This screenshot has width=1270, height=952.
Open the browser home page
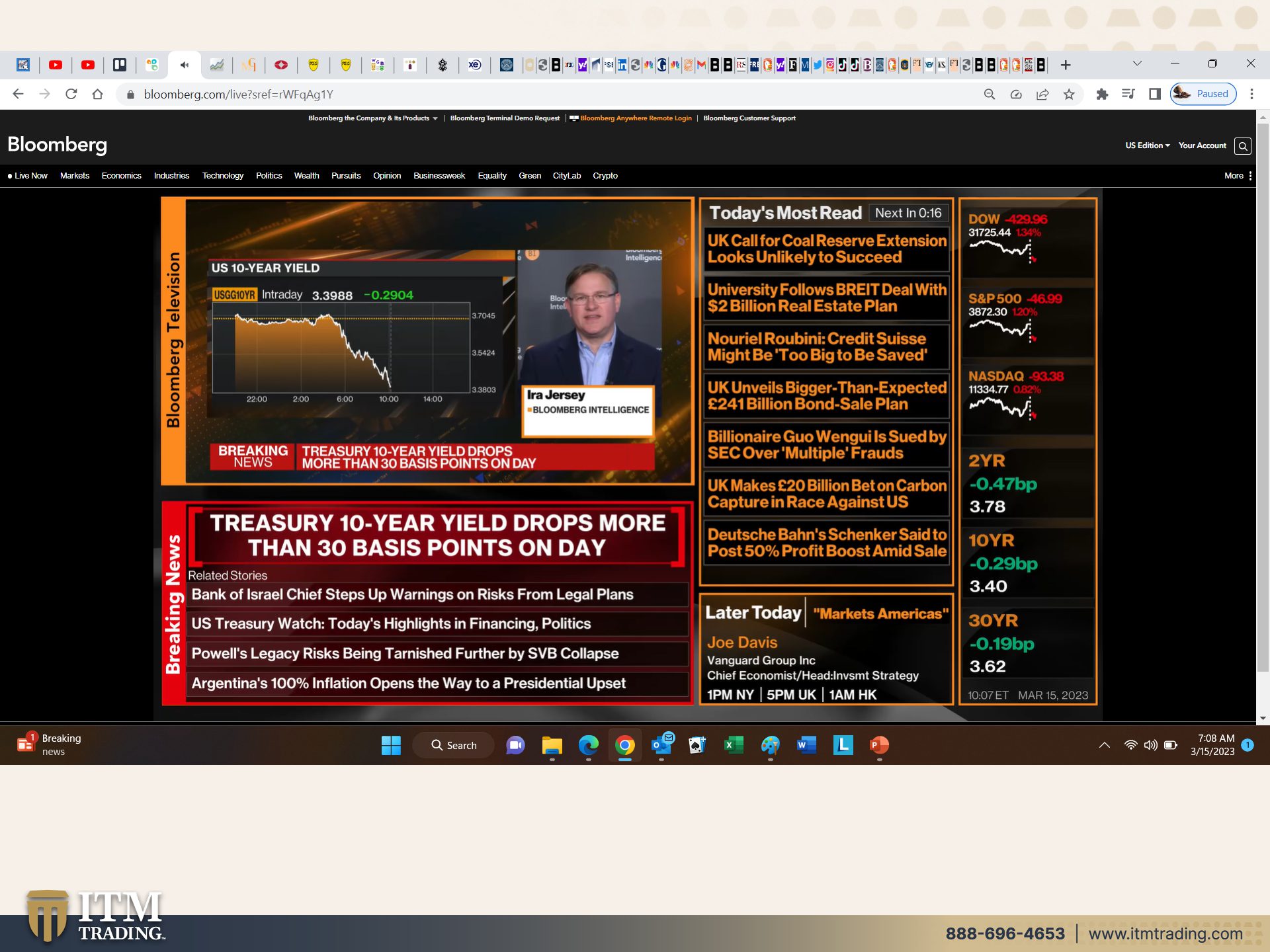tap(97, 94)
